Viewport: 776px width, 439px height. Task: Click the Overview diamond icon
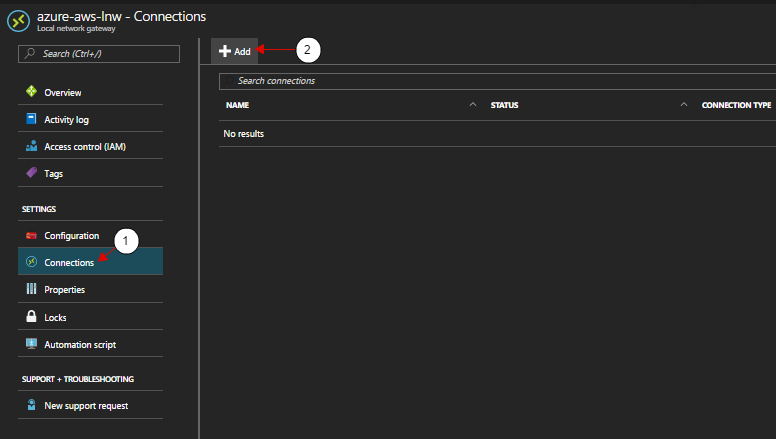[31, 91]
